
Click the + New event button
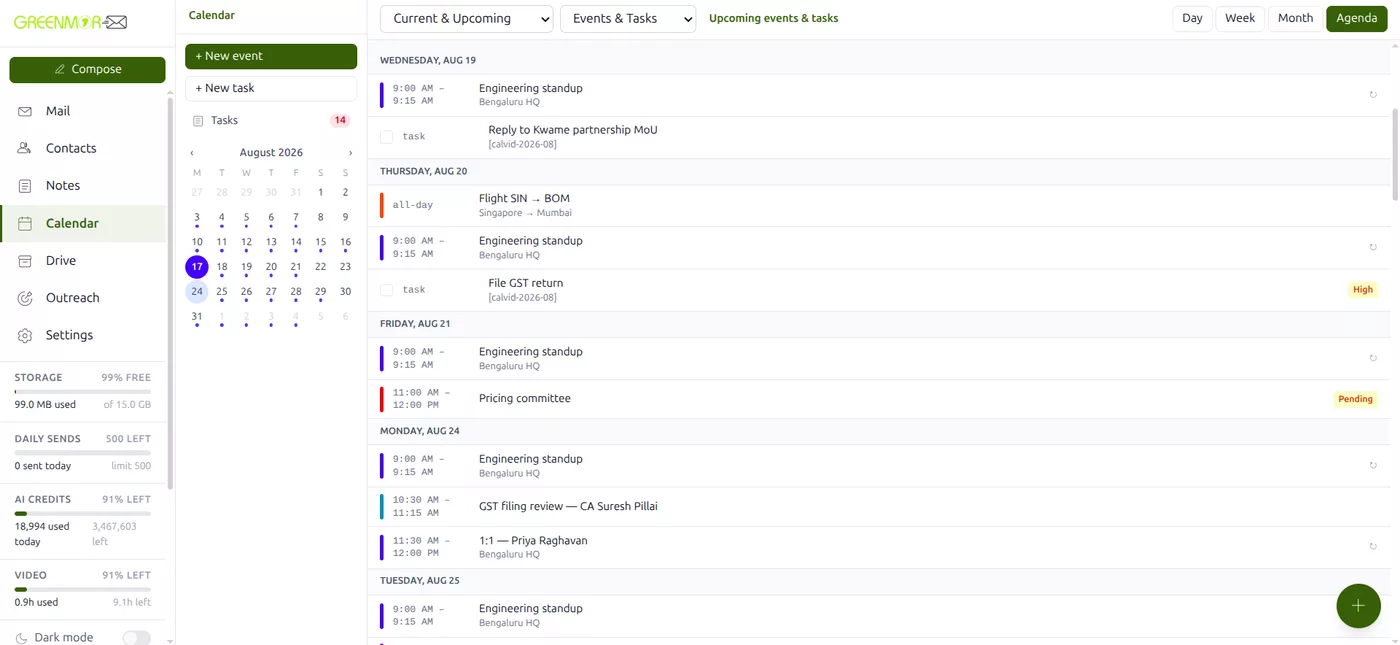pos(271,56)
